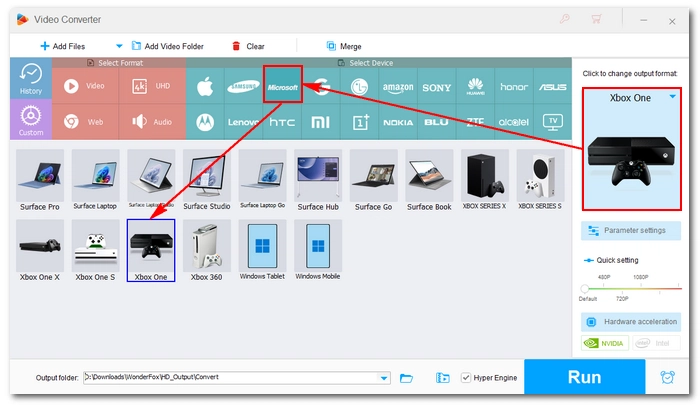
Task: Click the Quick setting slider handle
Action: point(584,288)
